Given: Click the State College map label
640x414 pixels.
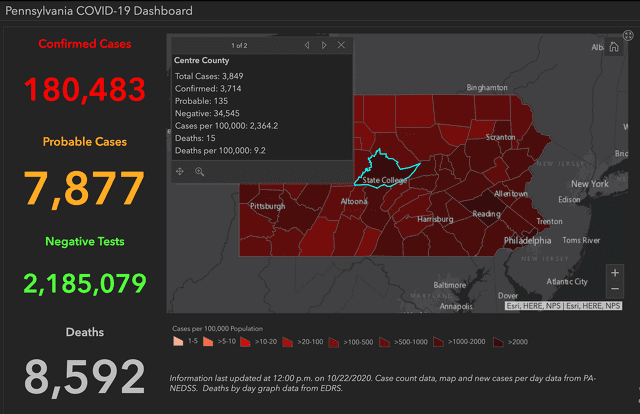Looking at the screenshot, I should pyautogui.click(x=384, y=180).
